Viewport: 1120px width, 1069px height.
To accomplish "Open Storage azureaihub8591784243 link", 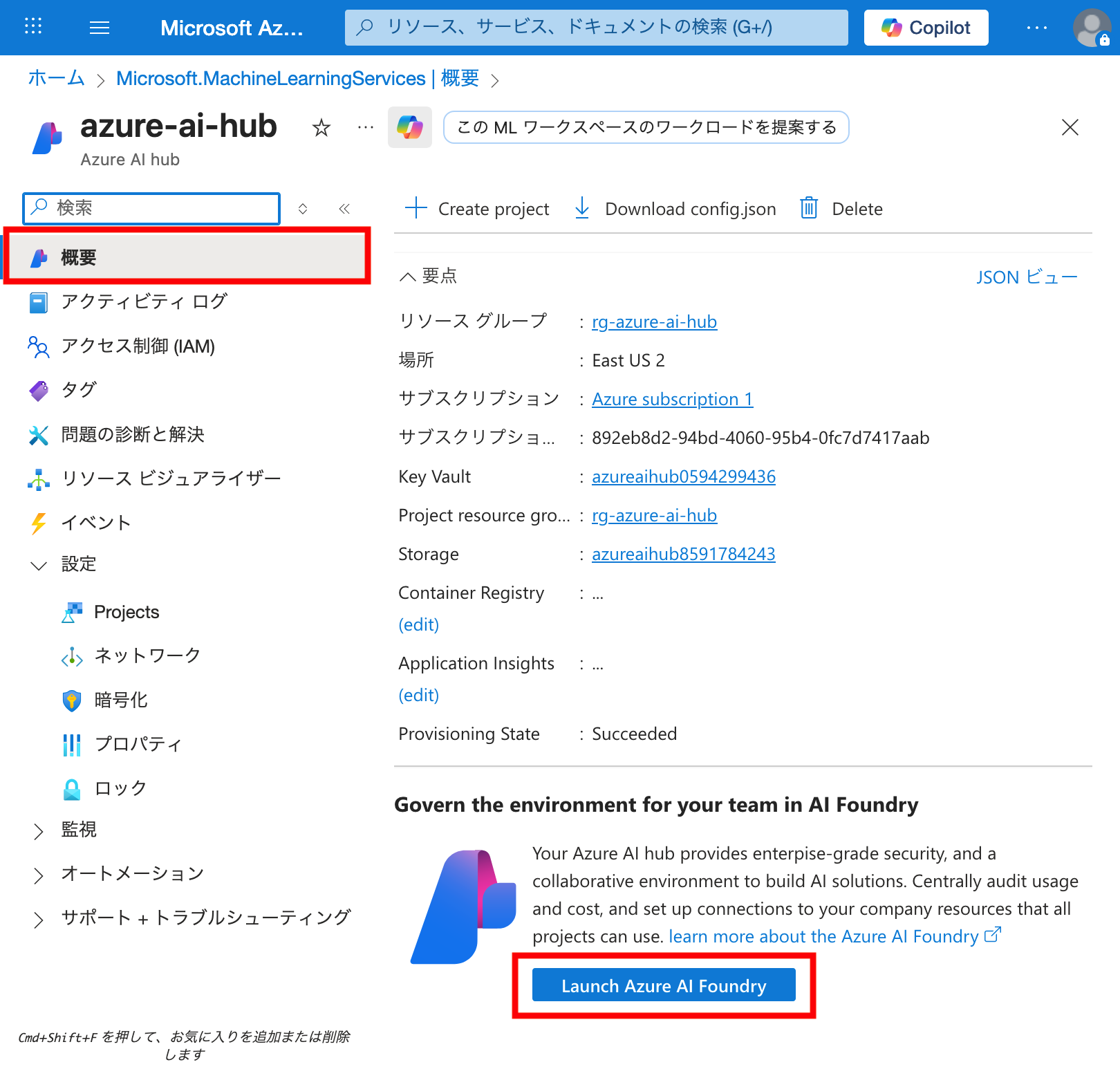I will tap(683, 554).
